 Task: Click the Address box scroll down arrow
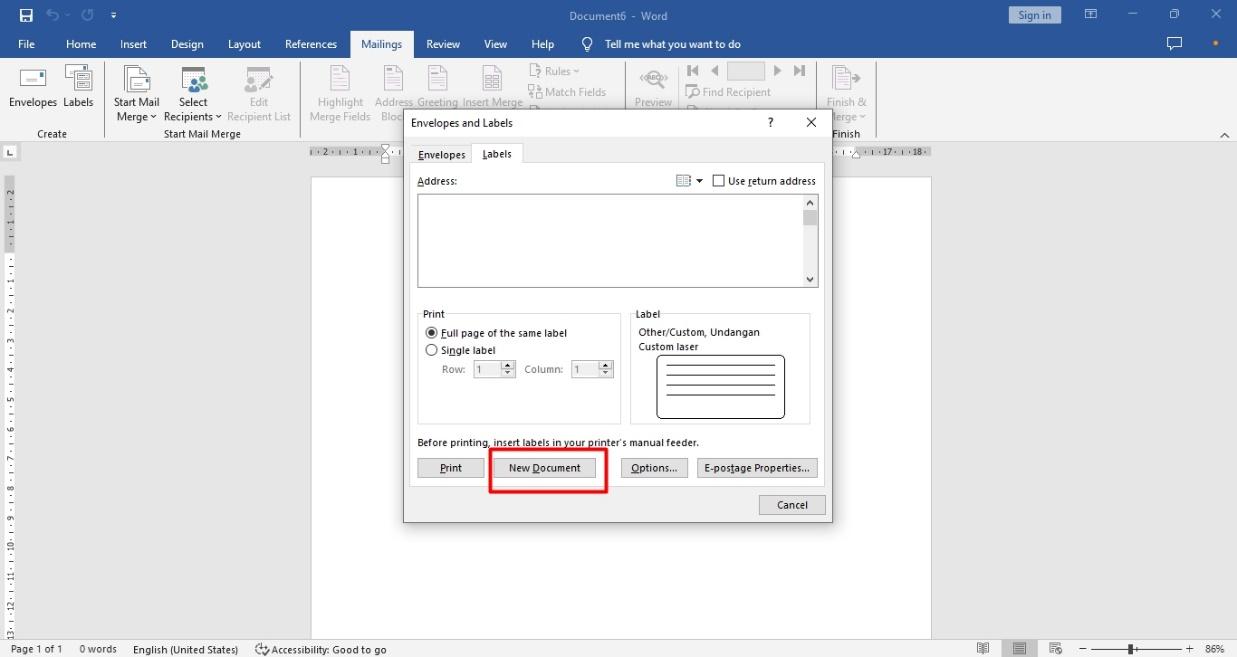[x=810, y=280]
